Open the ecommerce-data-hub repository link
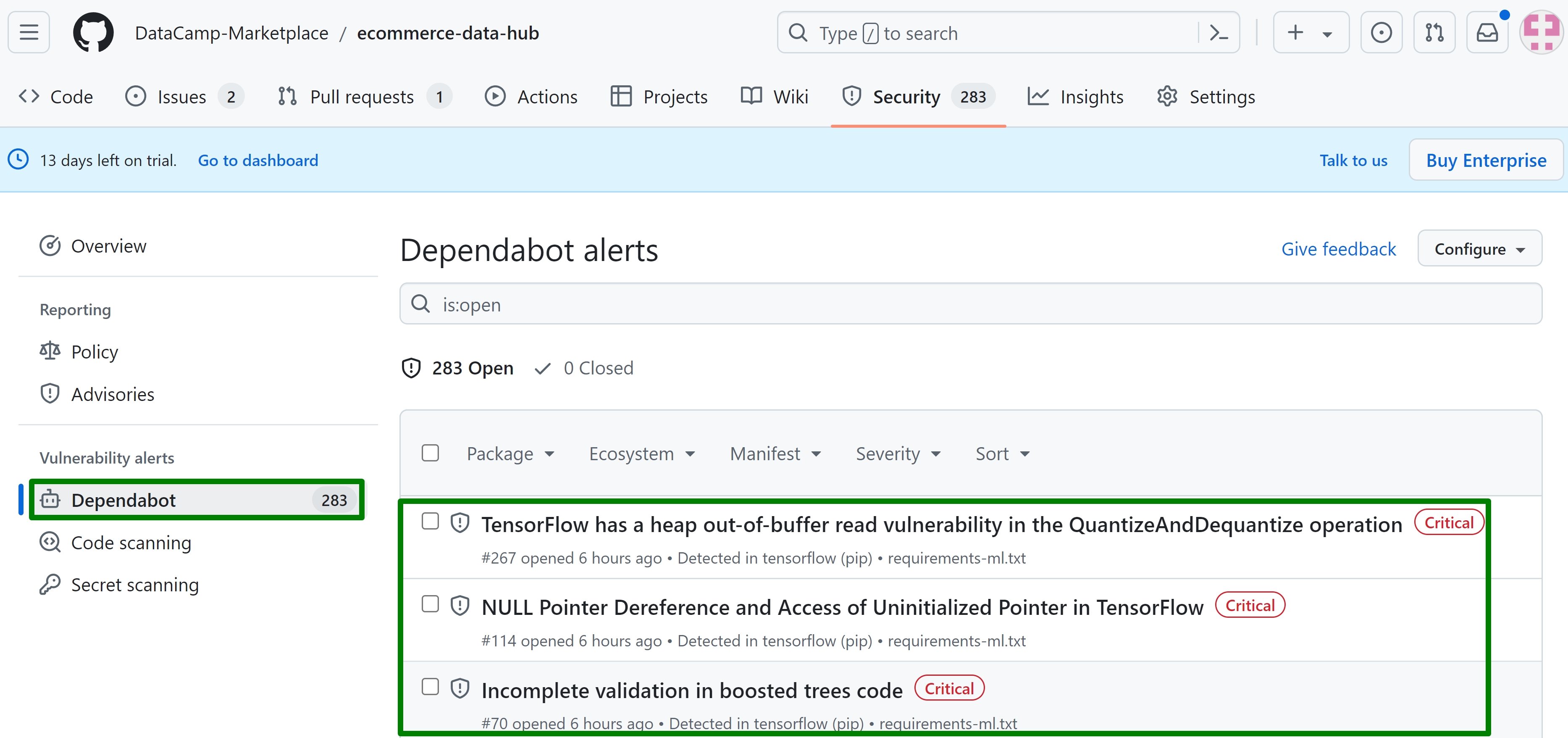 coord(448,33)
